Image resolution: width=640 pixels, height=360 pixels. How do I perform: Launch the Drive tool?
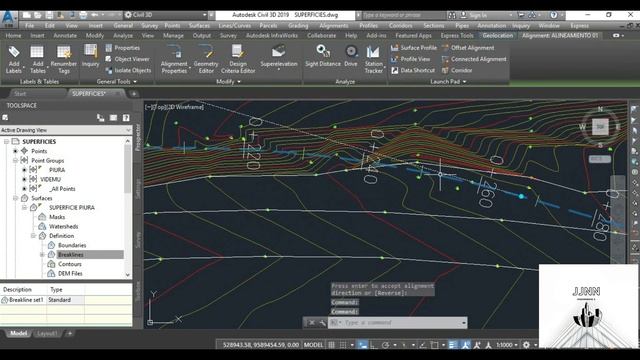pyautogui.click(x=351, y=56)
